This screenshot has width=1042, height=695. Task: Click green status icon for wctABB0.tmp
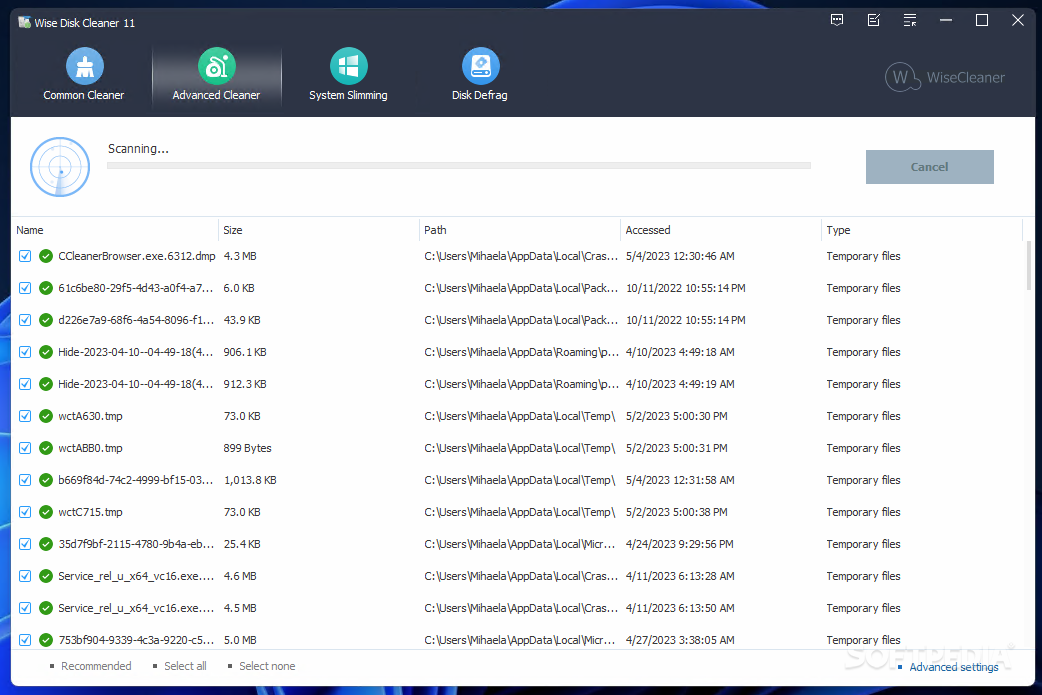pyautogui.click(x=46, y=448)
